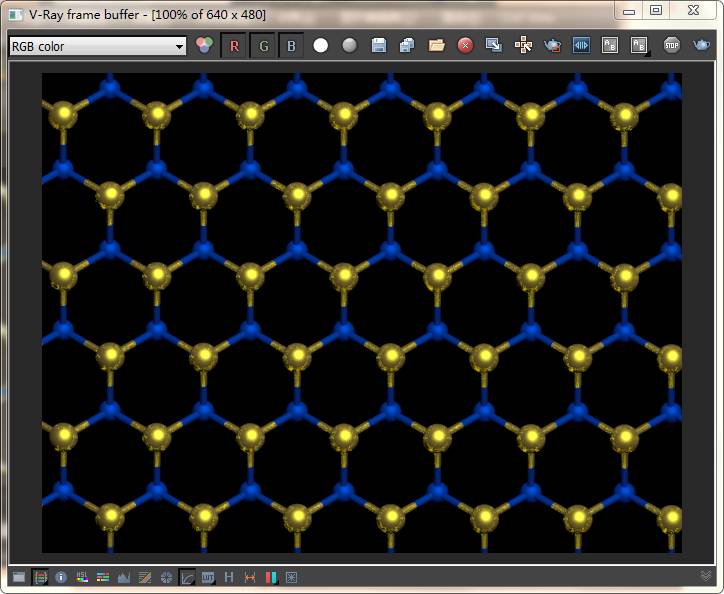Click the track mouse while rendering icon

tap(523, 46)
